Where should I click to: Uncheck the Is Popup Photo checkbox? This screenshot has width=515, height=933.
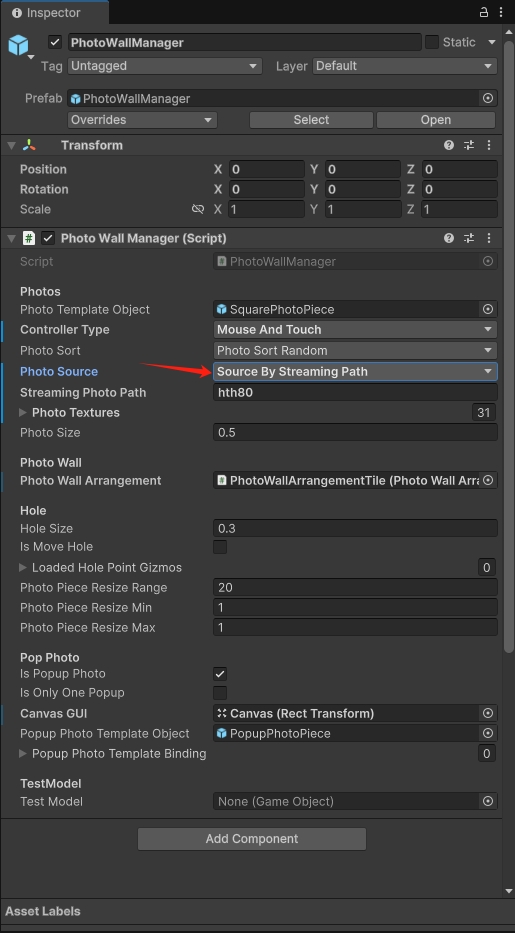(x=220, y=674)
